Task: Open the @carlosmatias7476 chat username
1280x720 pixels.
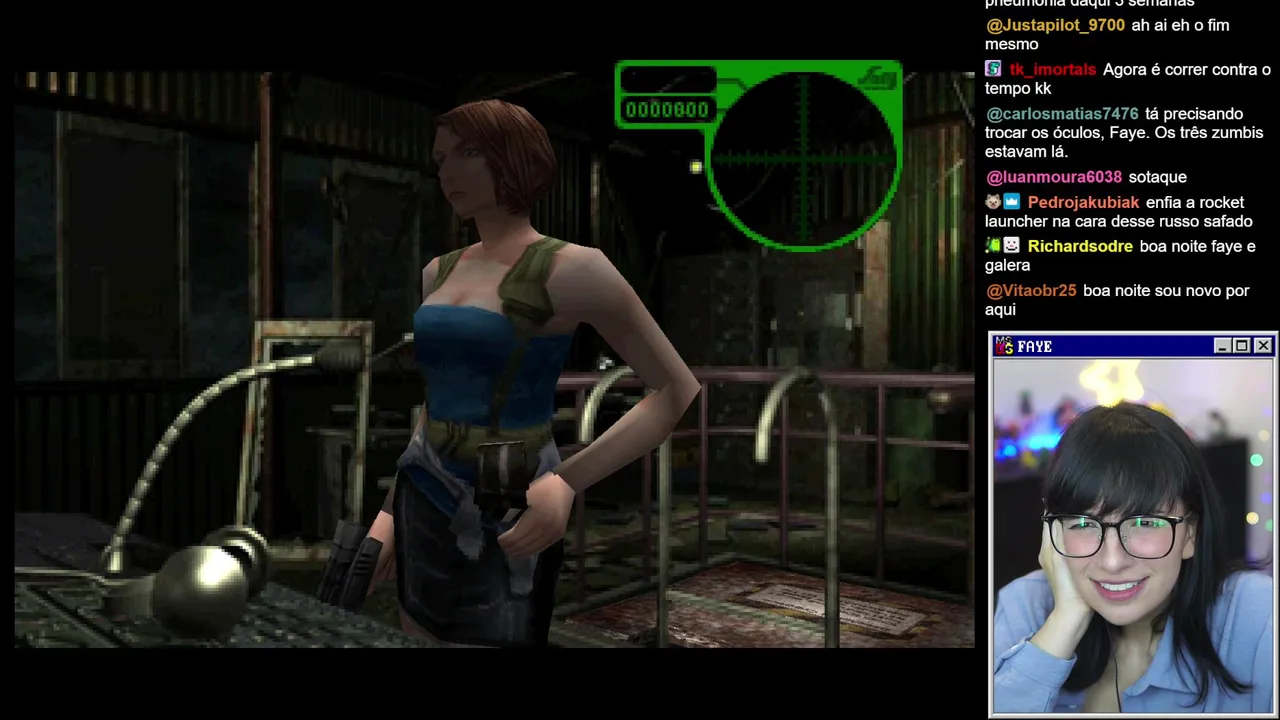Action: (1062, 114)
